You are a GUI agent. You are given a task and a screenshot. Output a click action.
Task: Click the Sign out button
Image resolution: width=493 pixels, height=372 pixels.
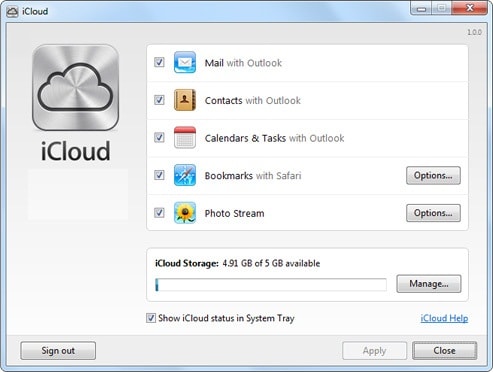58,351
